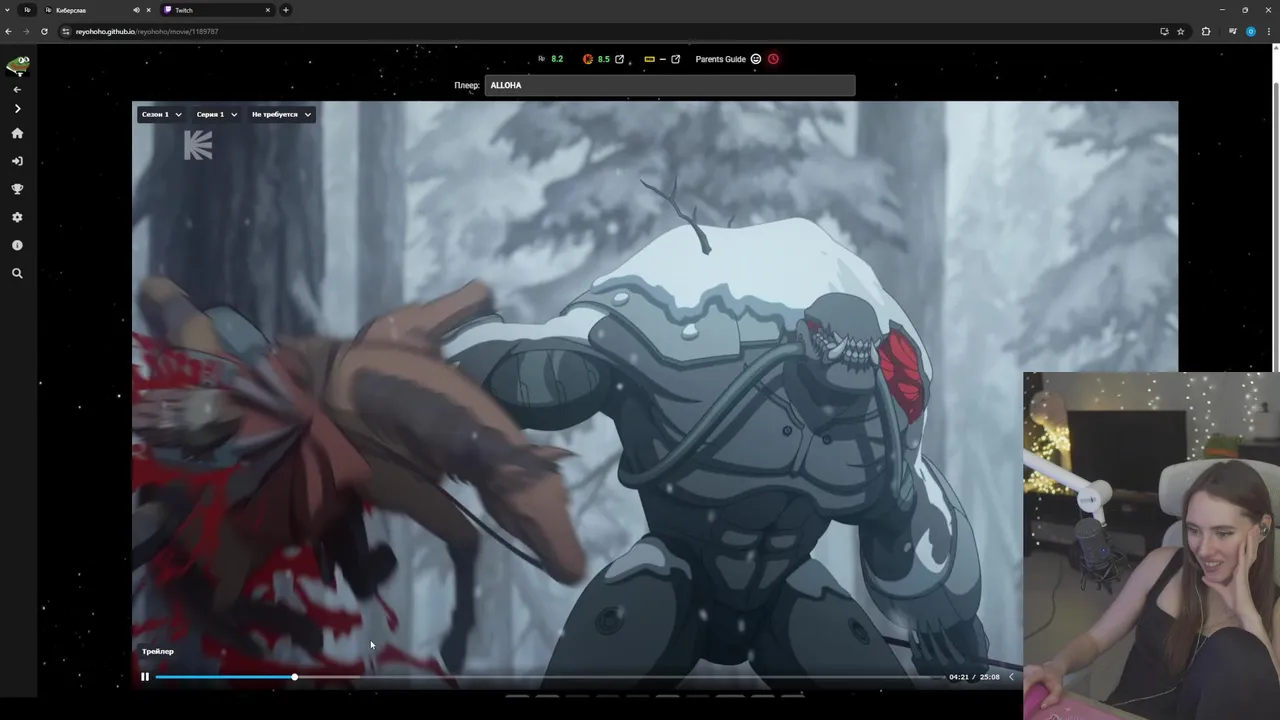Screen dimensions: 1280x720
Task: Click the red clock icon
Action: coord(773,59)
